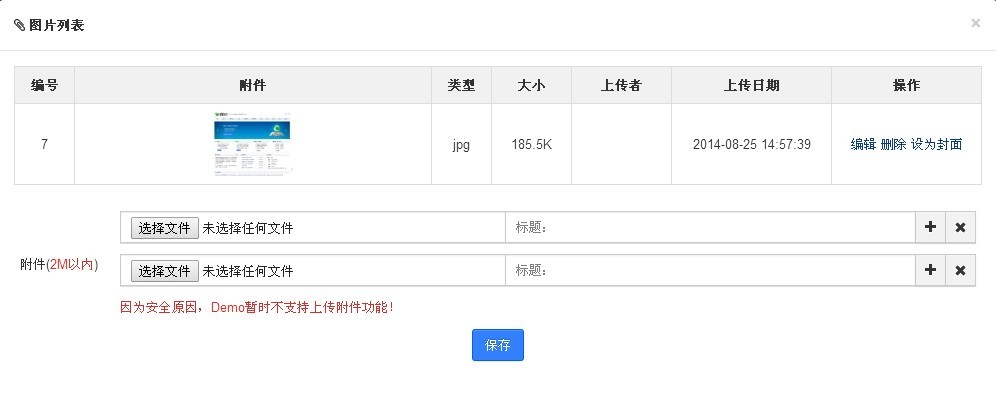Click the 附件 column header

253,85
